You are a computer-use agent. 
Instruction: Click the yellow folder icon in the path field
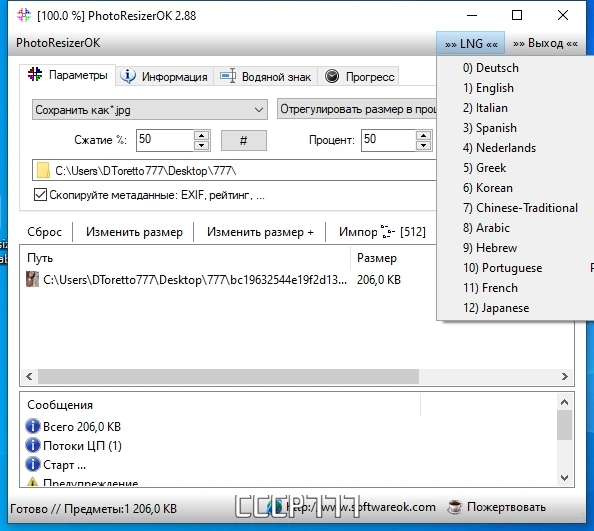(x=43, y=170)
